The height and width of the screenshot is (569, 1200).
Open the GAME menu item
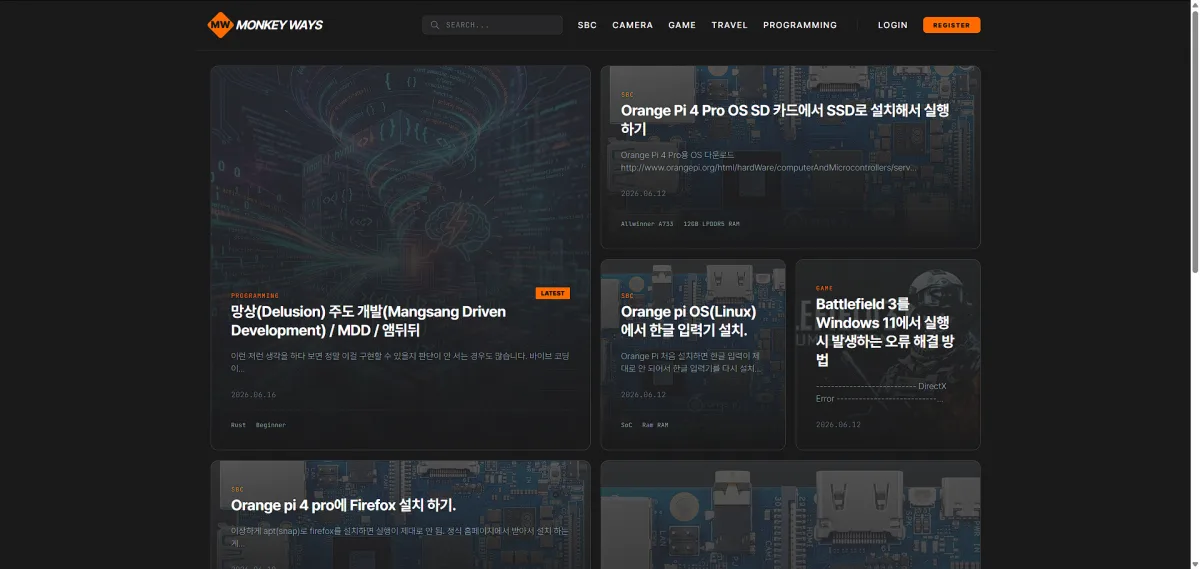tap(682, 25)
